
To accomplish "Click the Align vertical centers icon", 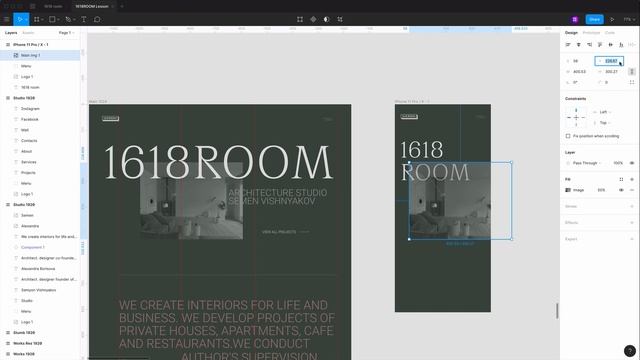I will (x=610, y=44).
